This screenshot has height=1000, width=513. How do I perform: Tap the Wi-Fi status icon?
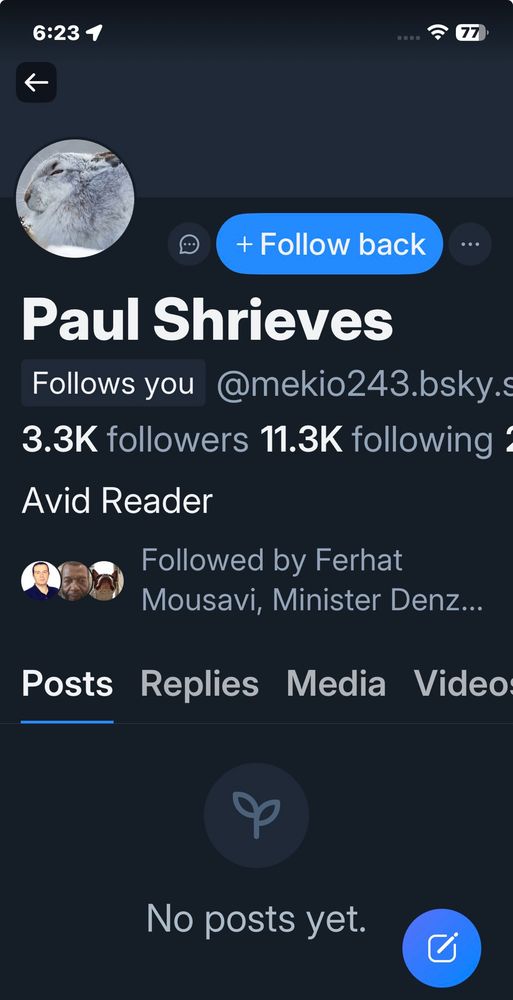438,33
